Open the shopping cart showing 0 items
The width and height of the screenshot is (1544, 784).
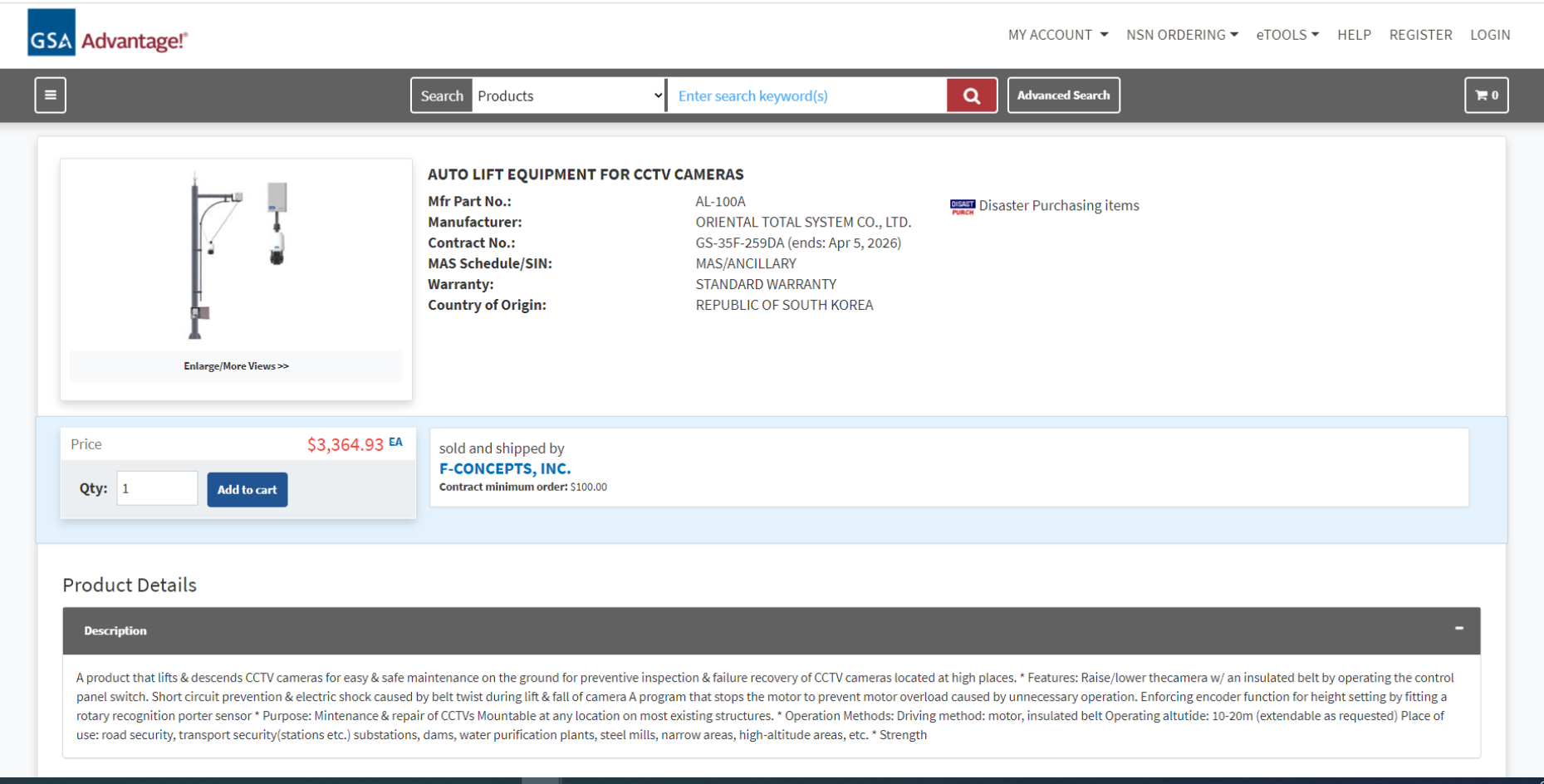(x=1486, y=95)
